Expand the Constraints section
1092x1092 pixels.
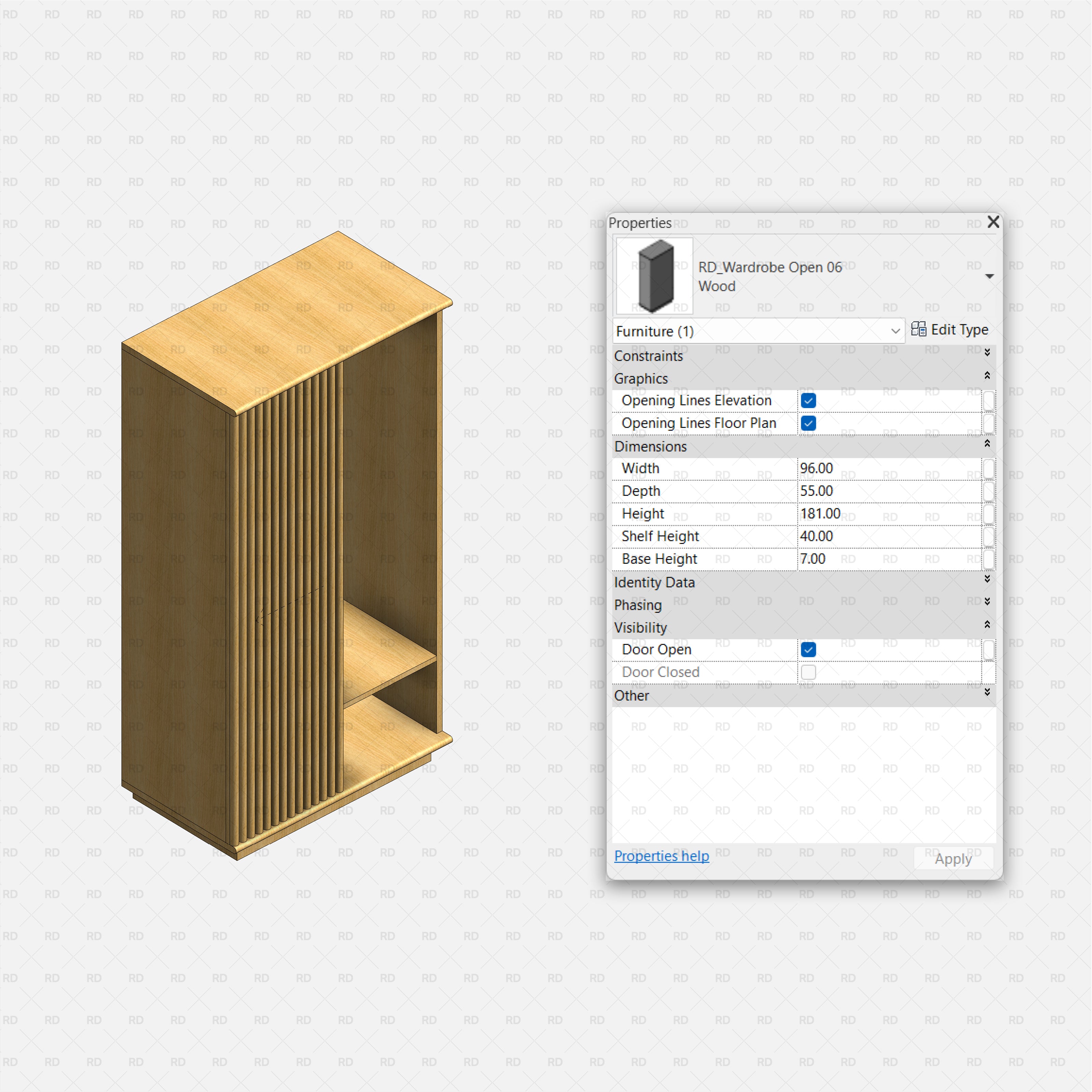point(988,352)
